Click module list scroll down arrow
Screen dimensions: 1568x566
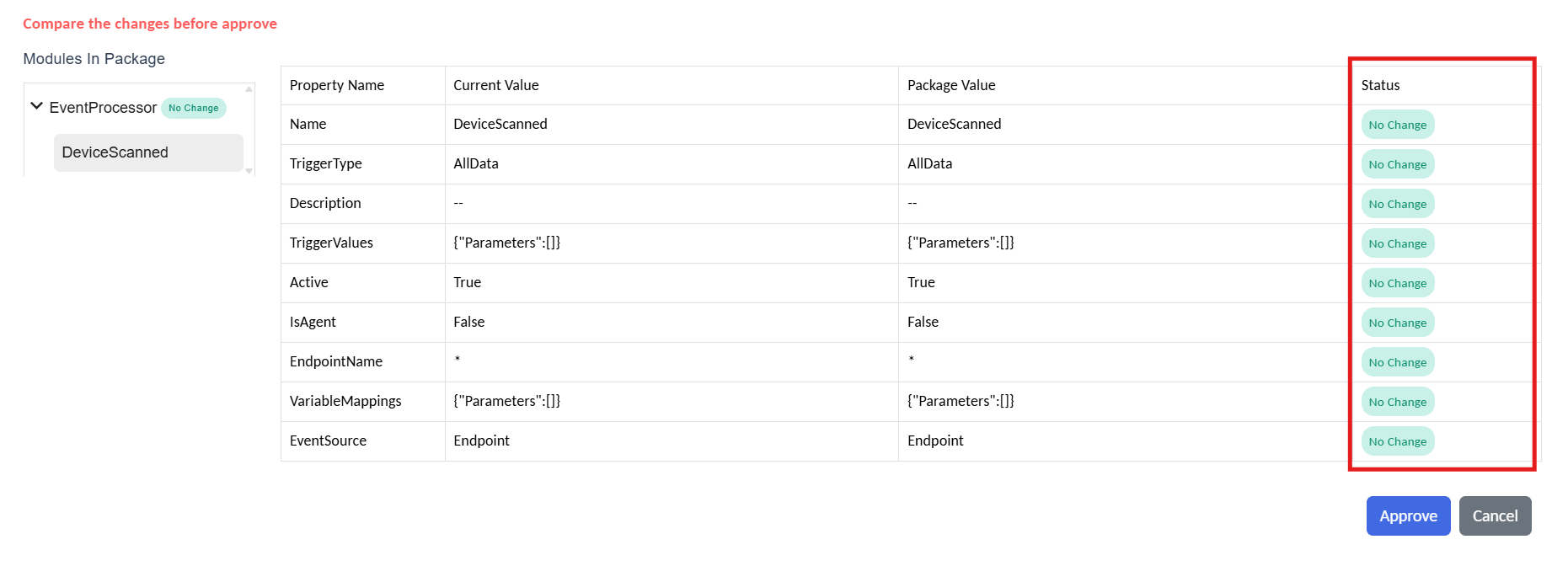pyautogui.click(x=249, y=170)
